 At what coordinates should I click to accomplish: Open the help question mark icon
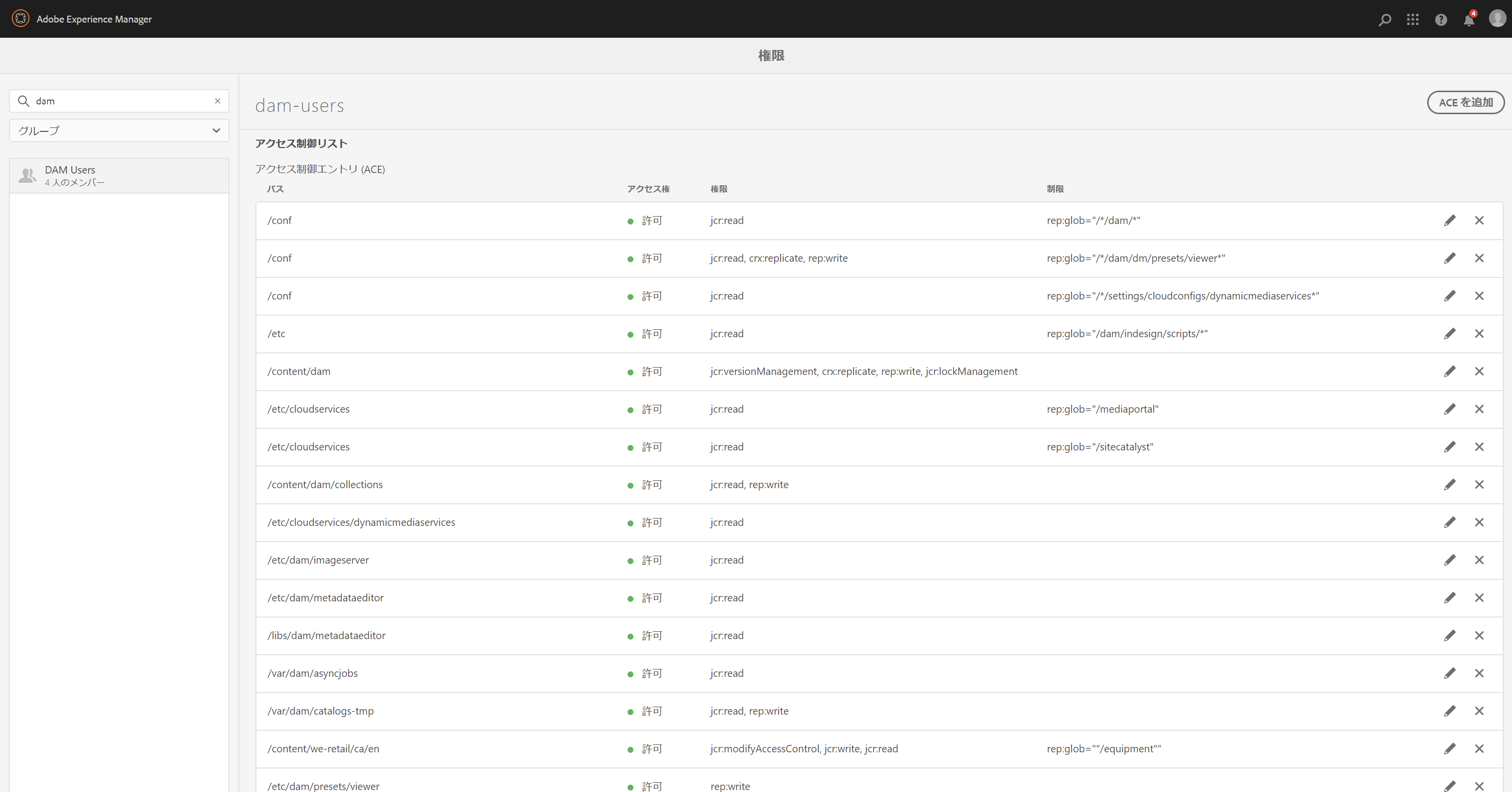(1441, 20)
